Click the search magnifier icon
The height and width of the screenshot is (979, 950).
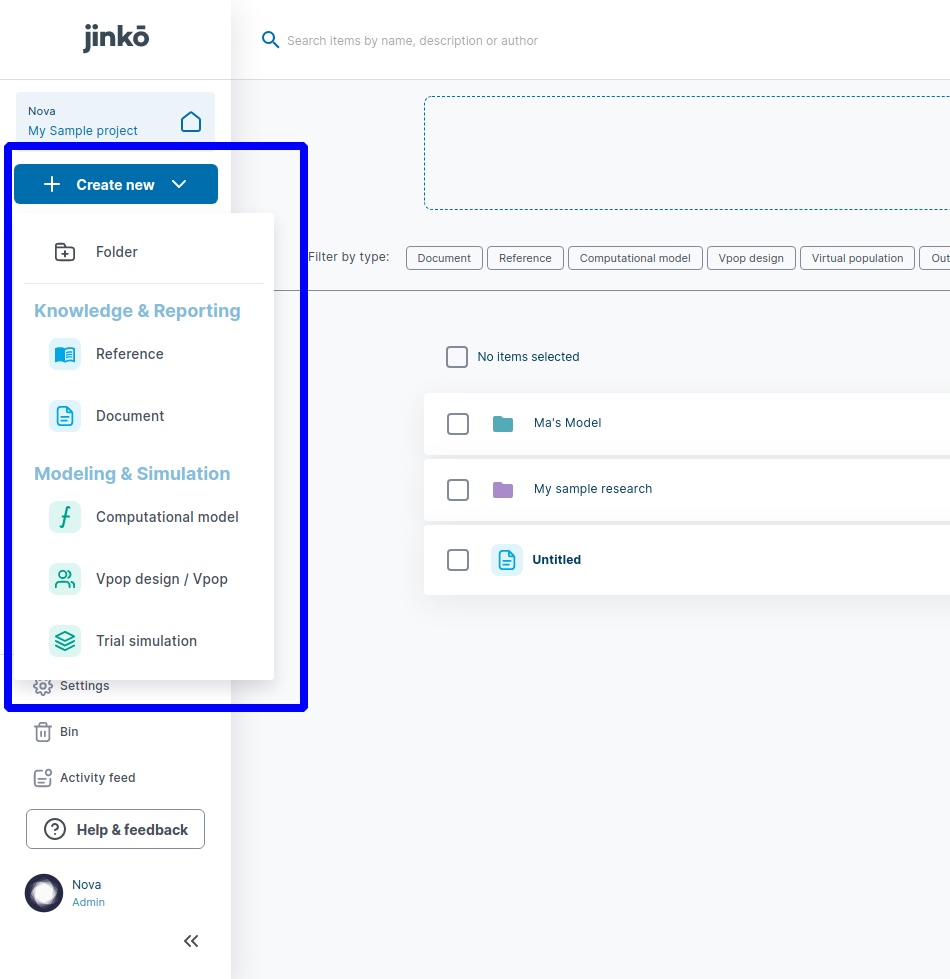coord(270,40)
